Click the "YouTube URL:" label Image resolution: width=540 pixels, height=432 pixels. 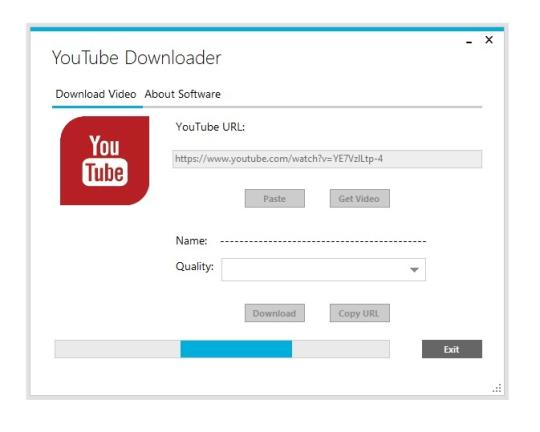point(210,127)
